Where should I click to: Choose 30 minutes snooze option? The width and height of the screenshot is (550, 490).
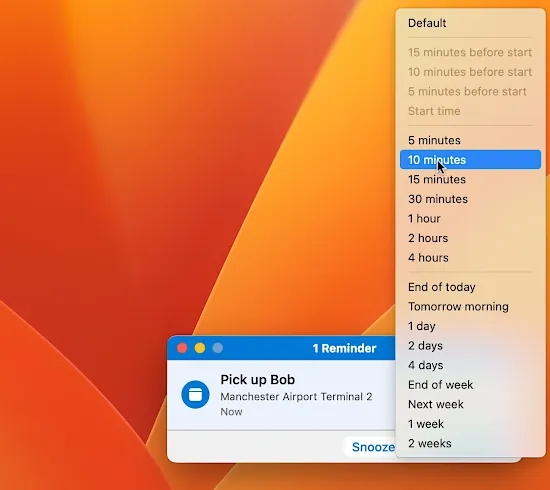coord(470,199)
